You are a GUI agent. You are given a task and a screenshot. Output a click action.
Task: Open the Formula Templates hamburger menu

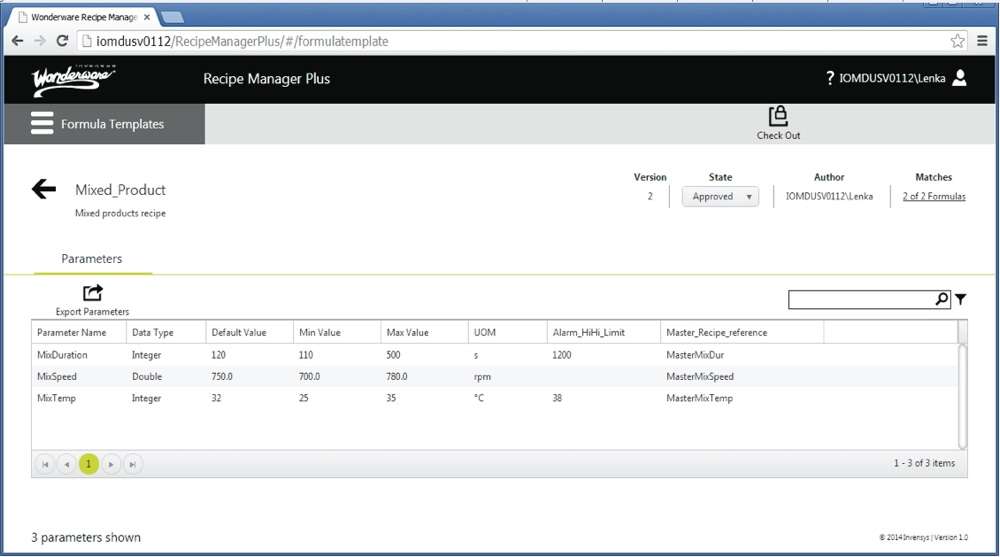click(42, 123)
